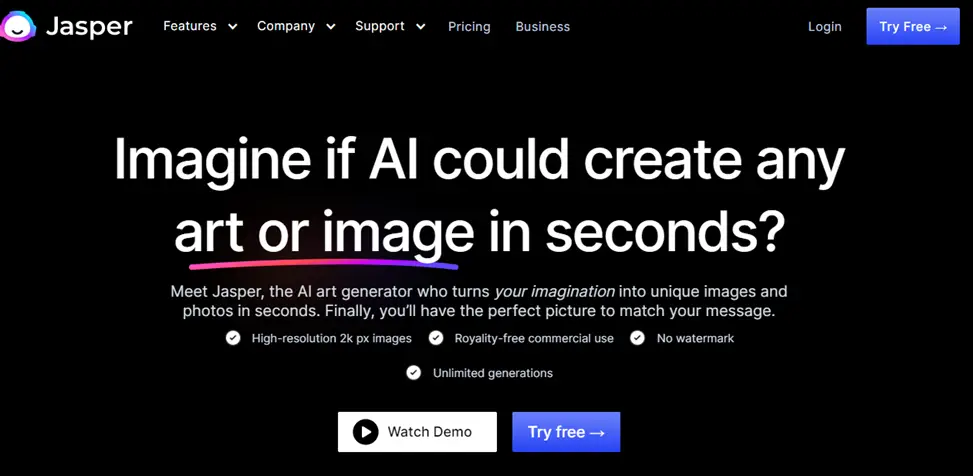973x476 pixels.
Task: Click the gradient underline beneath art or image
Action: pyautogui.click(x=323, y=265)
